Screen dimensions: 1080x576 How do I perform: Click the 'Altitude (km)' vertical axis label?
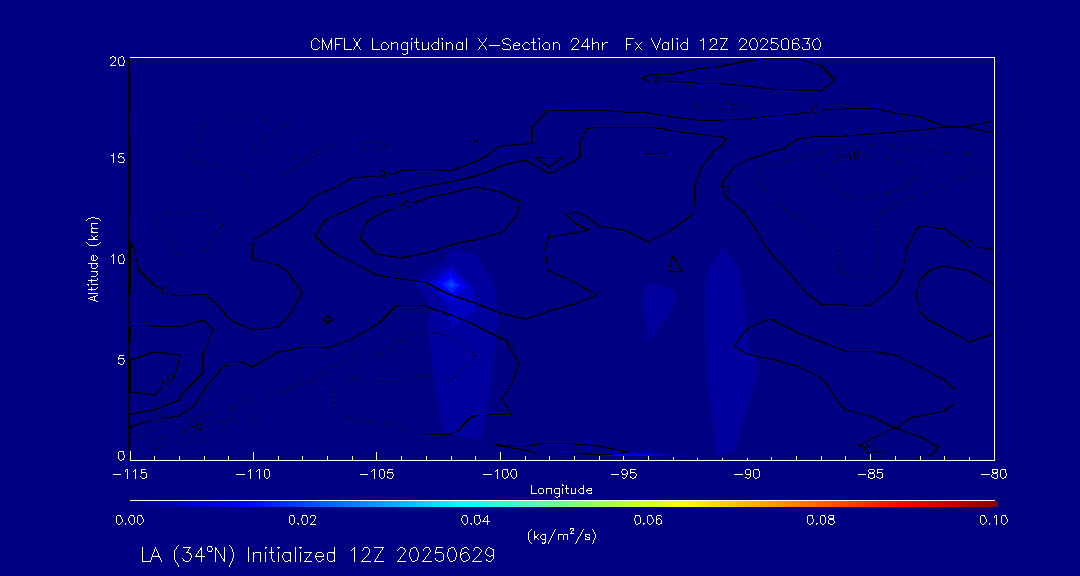pos(93,258)
